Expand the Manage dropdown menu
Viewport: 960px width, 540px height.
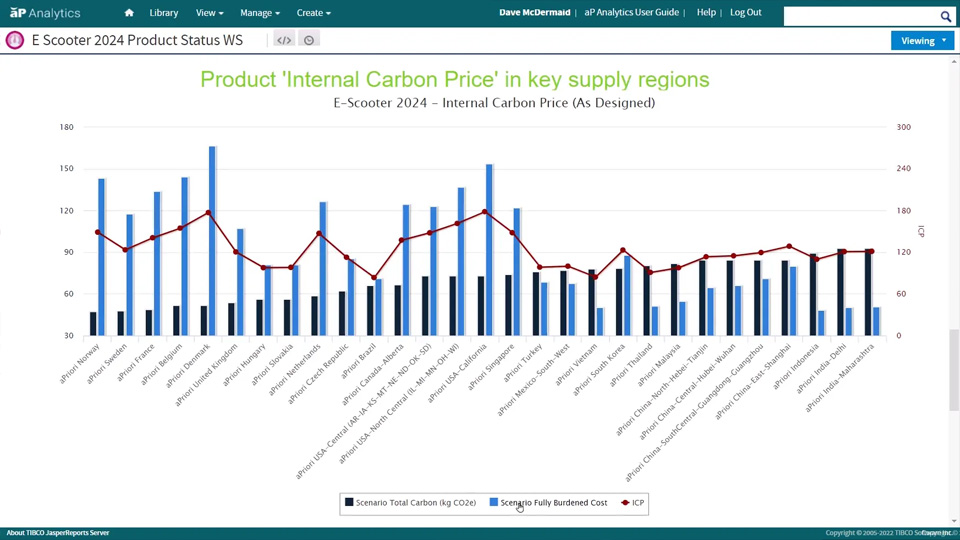tap(259, 13)
